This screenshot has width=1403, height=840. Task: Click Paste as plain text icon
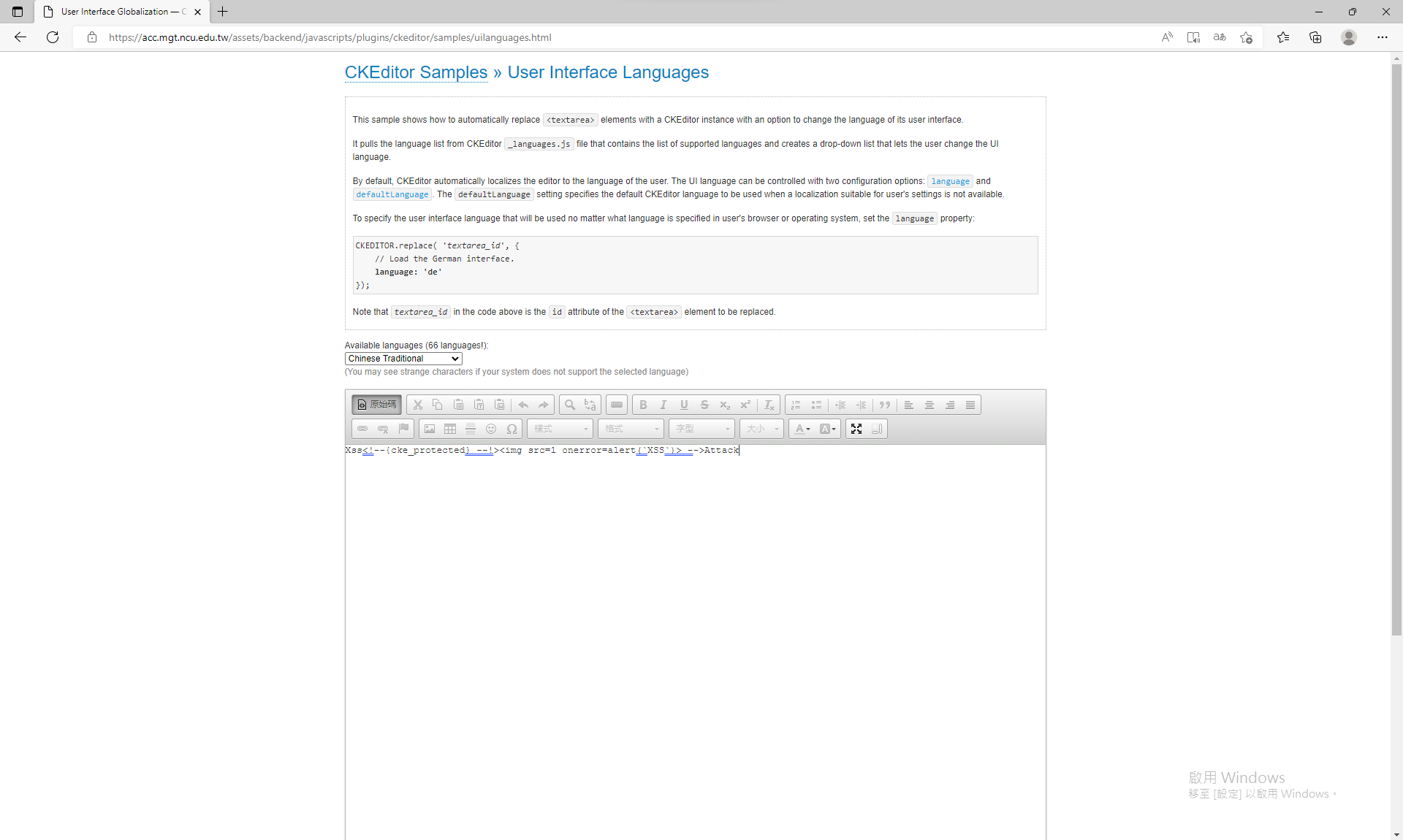[x=479, y=405]
